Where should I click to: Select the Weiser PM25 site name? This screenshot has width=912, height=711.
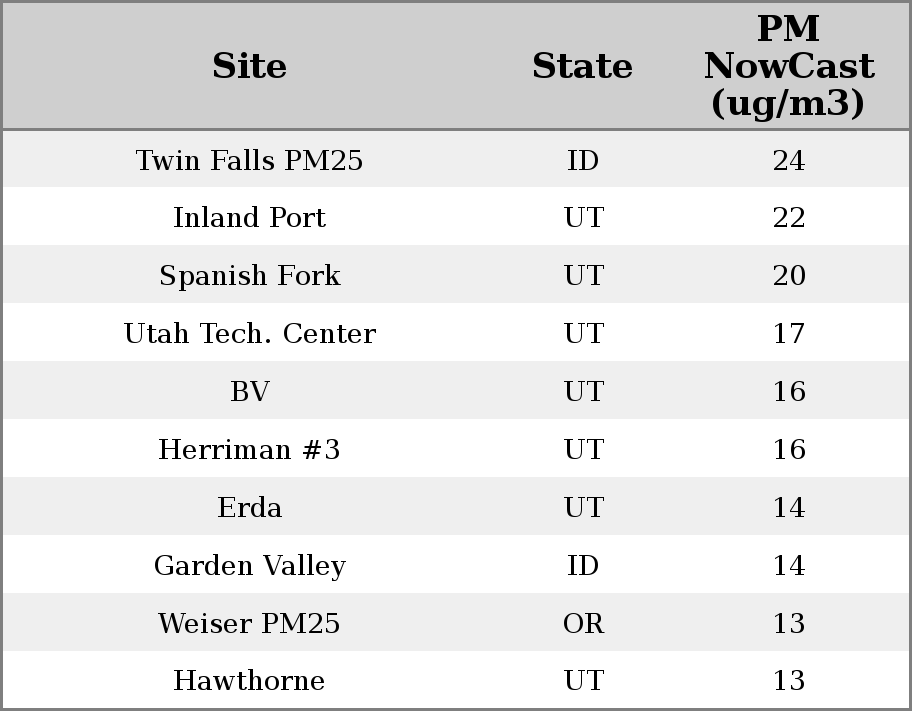(x=249, y=624)
